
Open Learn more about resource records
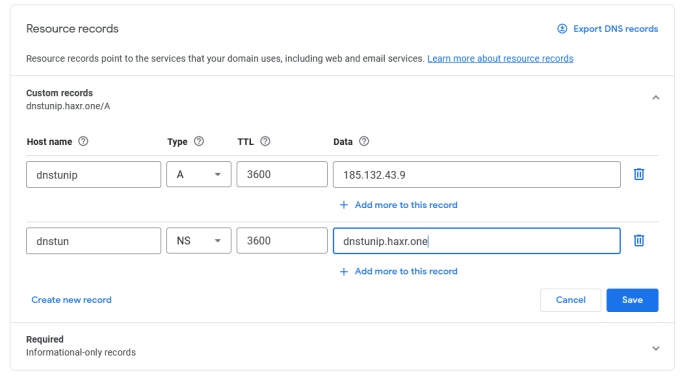500,59
